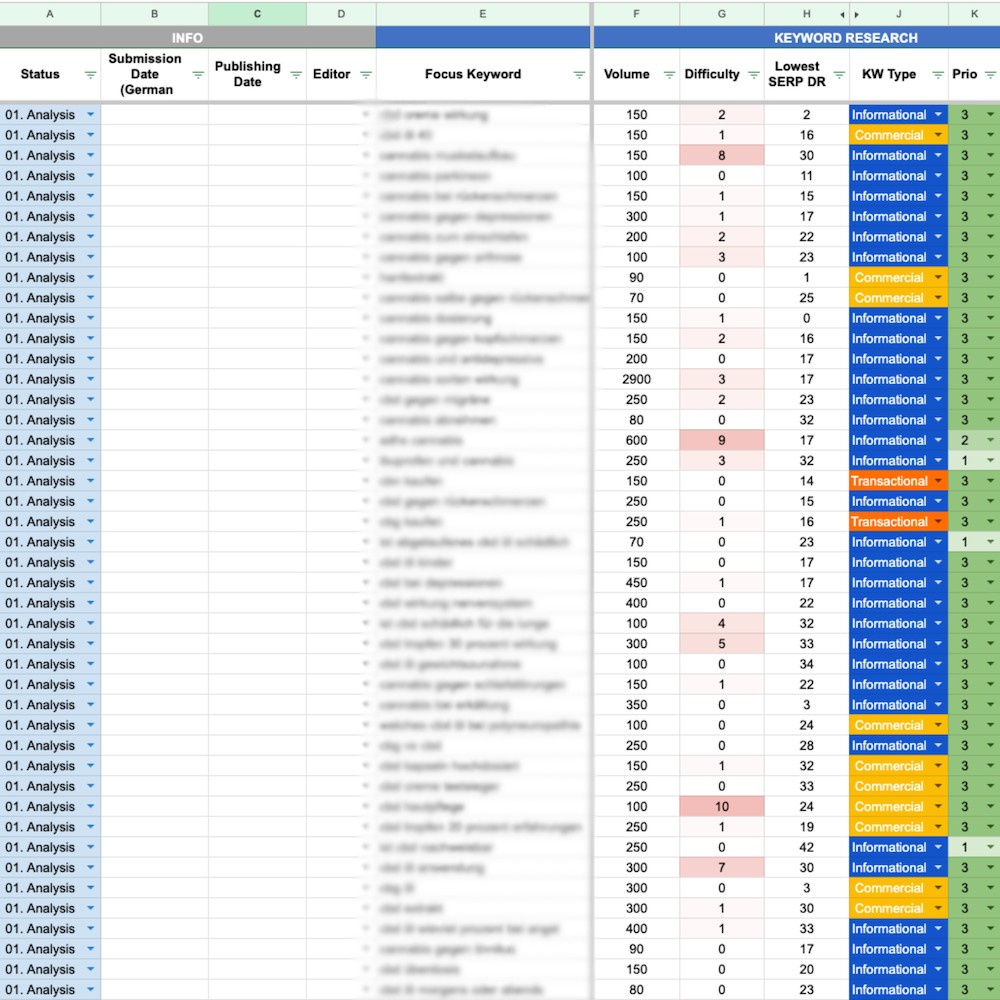The height and width of the screenshot is (1000, 1000).
Task: Select the Lowest SERP DR cell showing 42
Action: coord(806,847)
